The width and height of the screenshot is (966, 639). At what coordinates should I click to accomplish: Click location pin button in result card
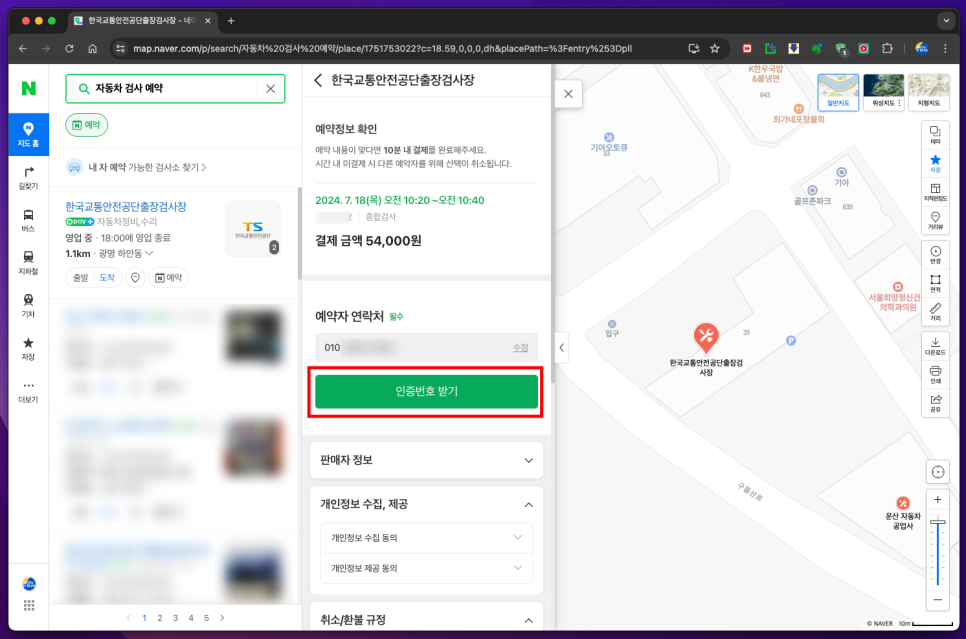pos(135,278)
